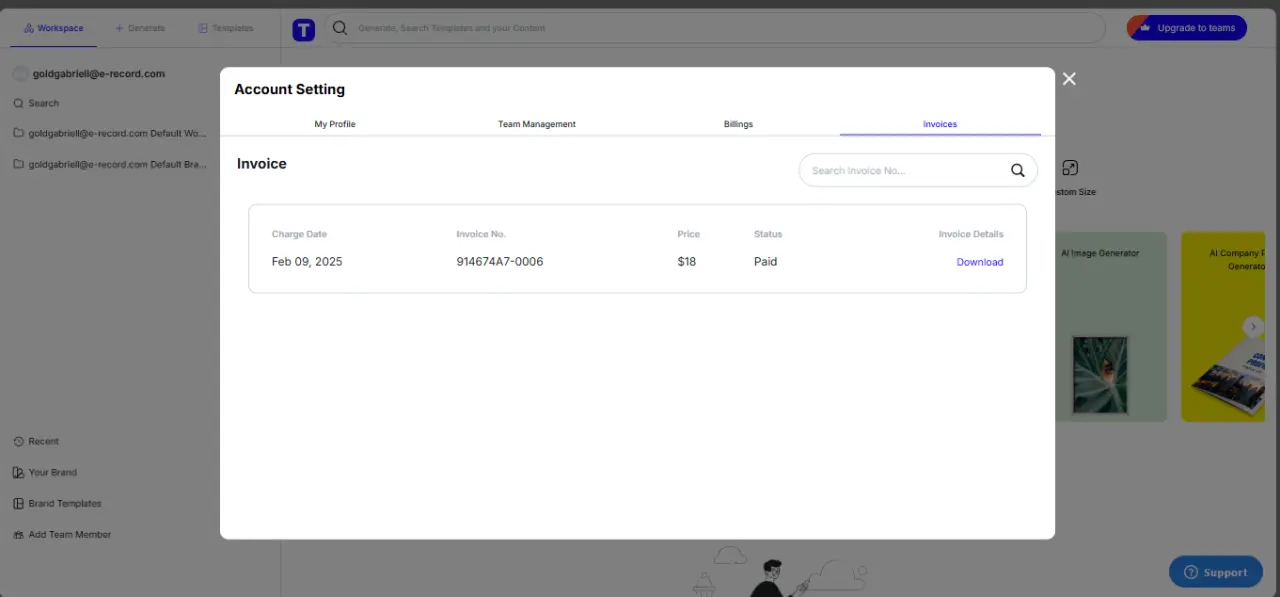Click the Price column header
1280x597 pixels.
pyautogui.click(x=688, y=234)
